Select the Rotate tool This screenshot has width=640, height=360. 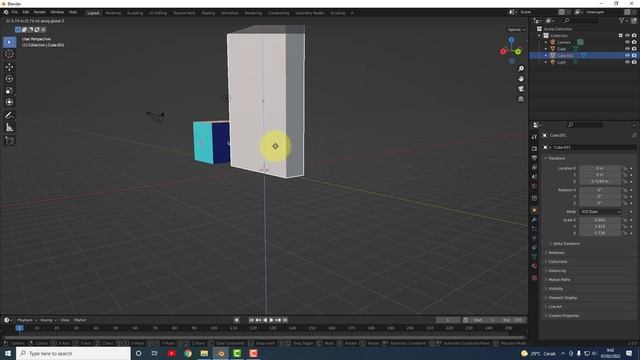[x=9, y=79]
